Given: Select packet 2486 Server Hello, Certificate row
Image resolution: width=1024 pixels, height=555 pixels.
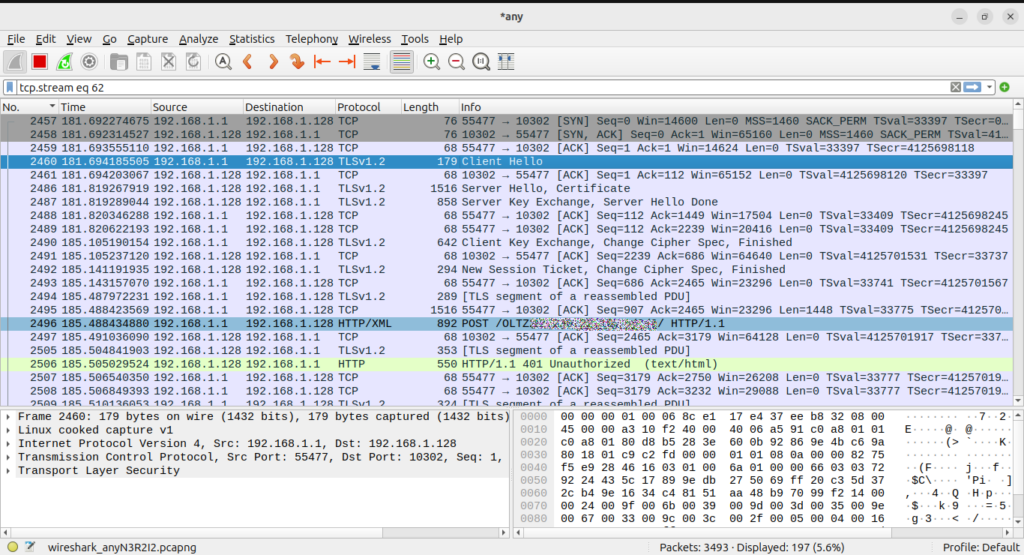Looking at the screenshot, I should coord(507,189).
